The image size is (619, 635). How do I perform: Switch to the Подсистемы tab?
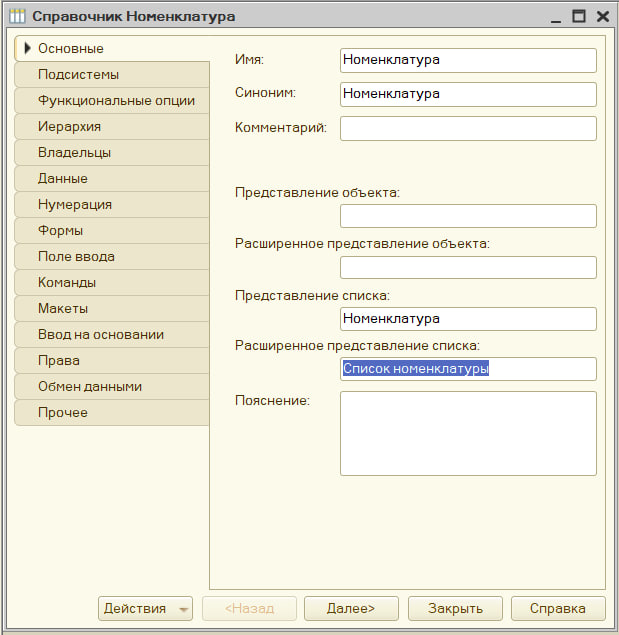(112, 75)
